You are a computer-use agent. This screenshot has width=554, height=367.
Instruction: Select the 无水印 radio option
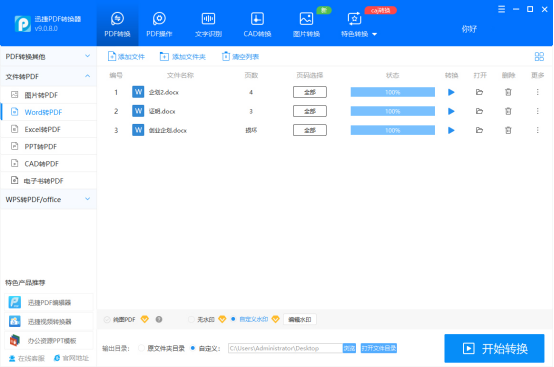tap(191, 320)
